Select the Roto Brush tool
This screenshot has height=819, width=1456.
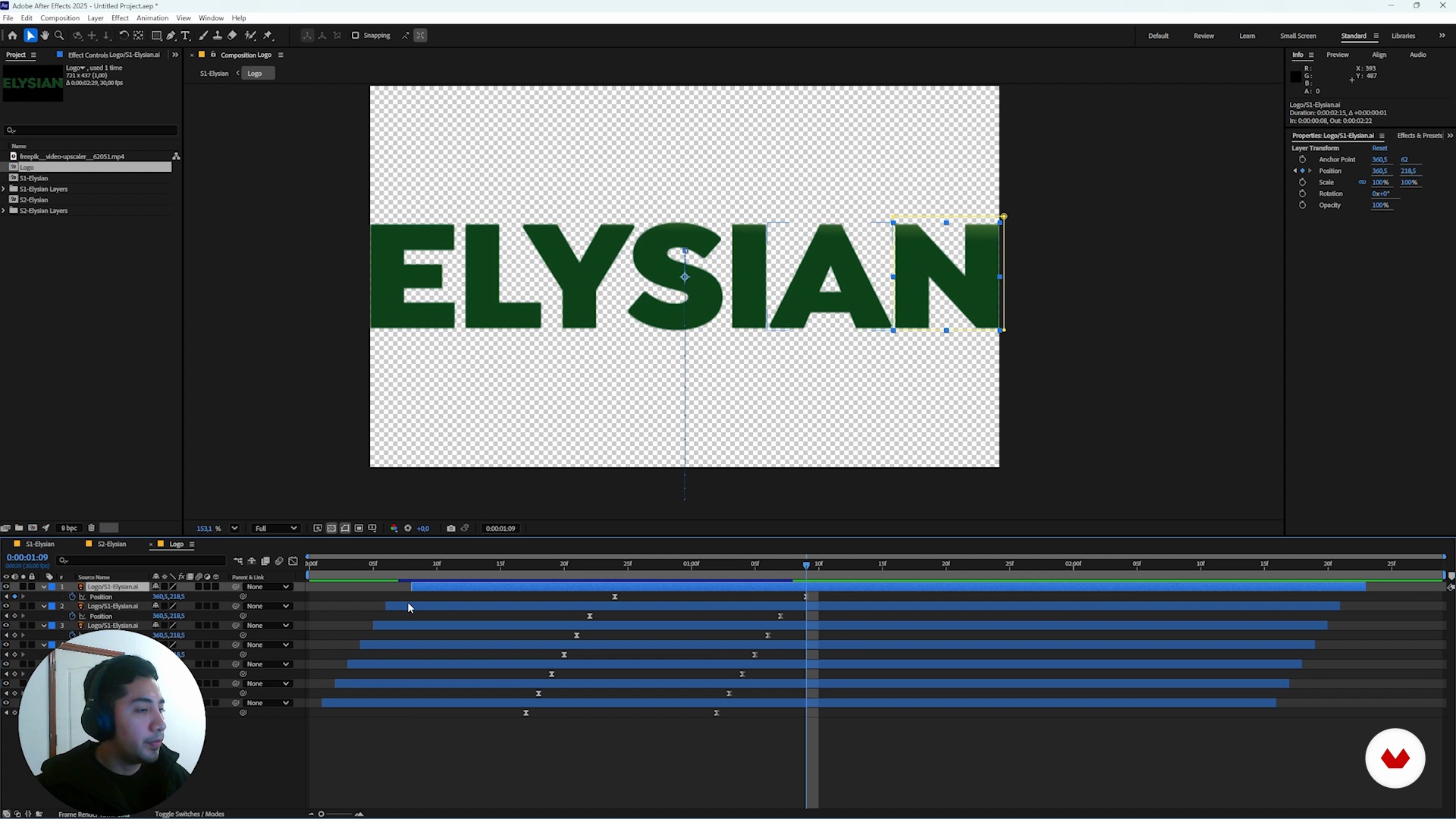250,36
